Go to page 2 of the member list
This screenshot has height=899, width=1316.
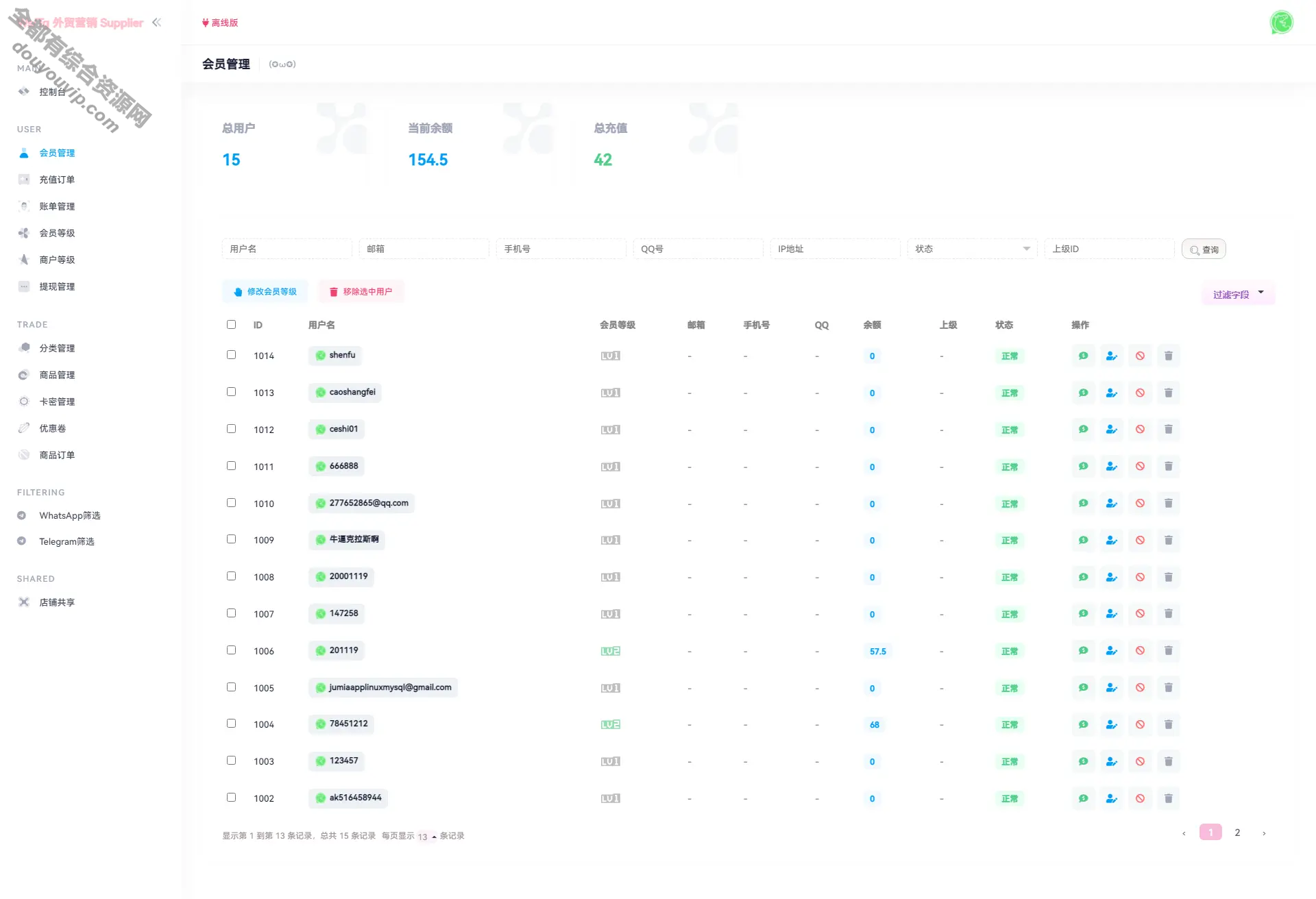click(1237, 833)
